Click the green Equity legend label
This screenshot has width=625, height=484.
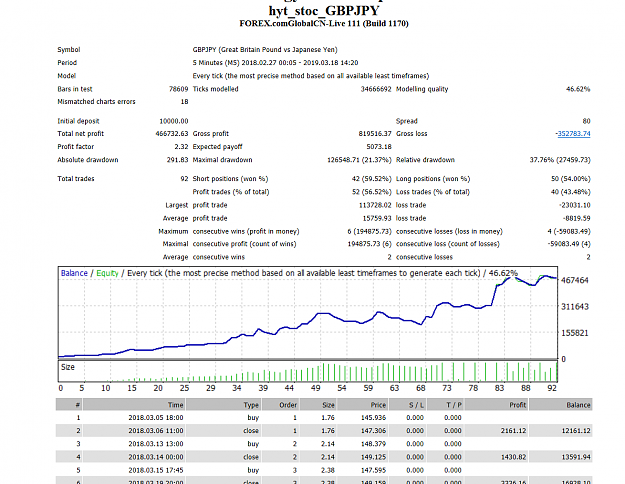coord(107,273)
